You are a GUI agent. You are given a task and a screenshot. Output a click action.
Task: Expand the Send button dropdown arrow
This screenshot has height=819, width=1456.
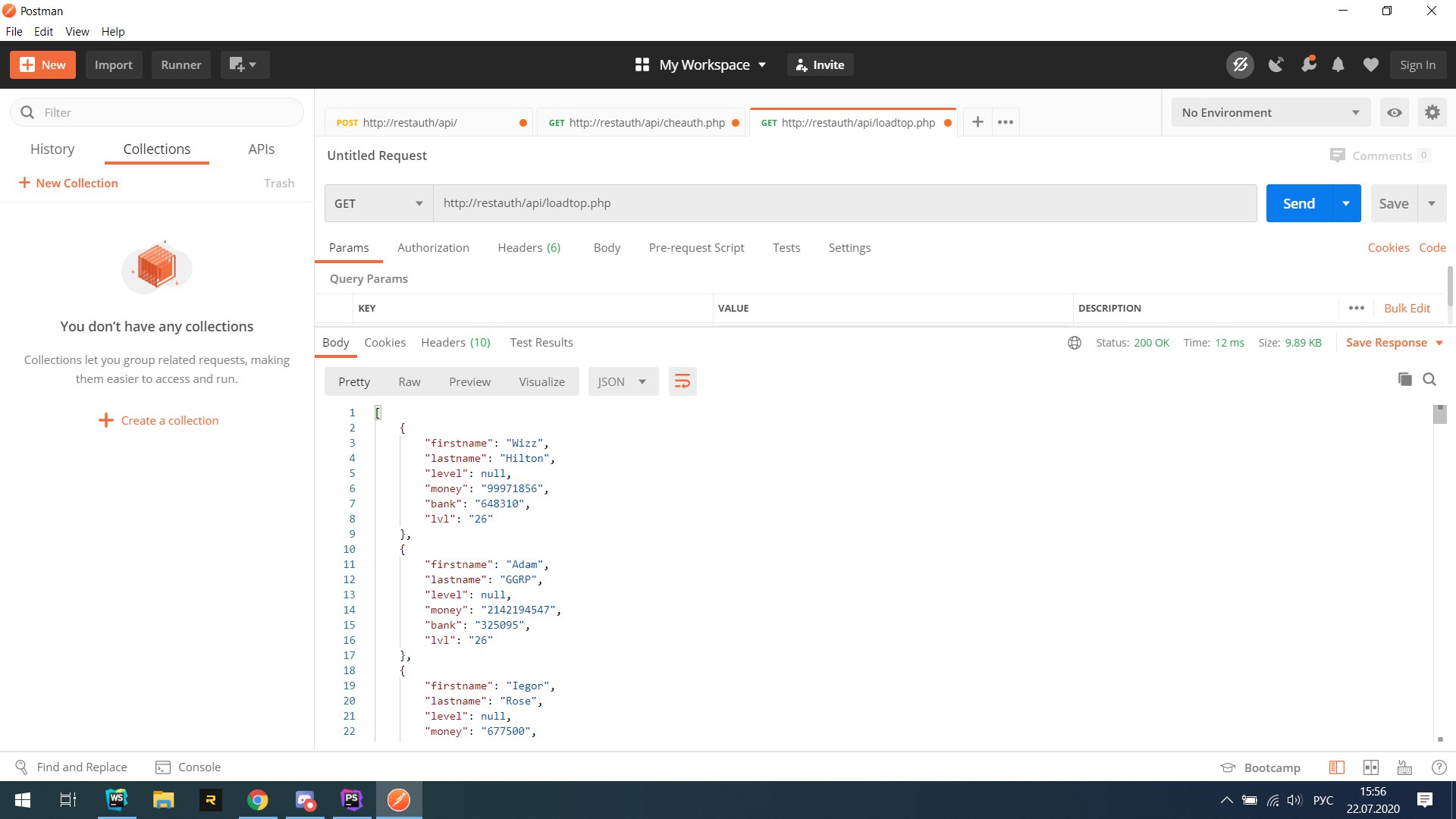(x=1346, y=203)
